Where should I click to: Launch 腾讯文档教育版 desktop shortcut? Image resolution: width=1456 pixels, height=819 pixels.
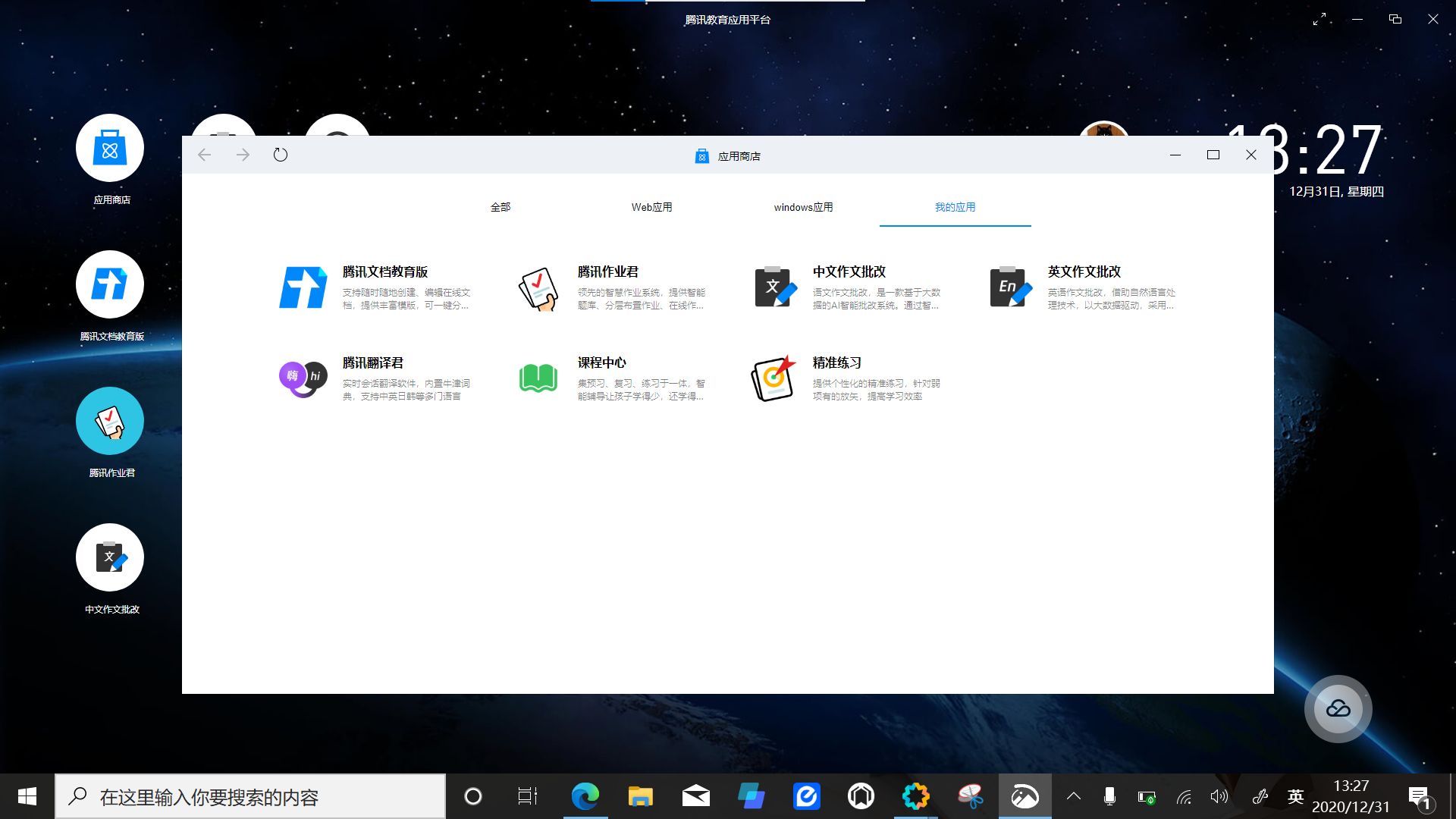[x=110, y=284]
